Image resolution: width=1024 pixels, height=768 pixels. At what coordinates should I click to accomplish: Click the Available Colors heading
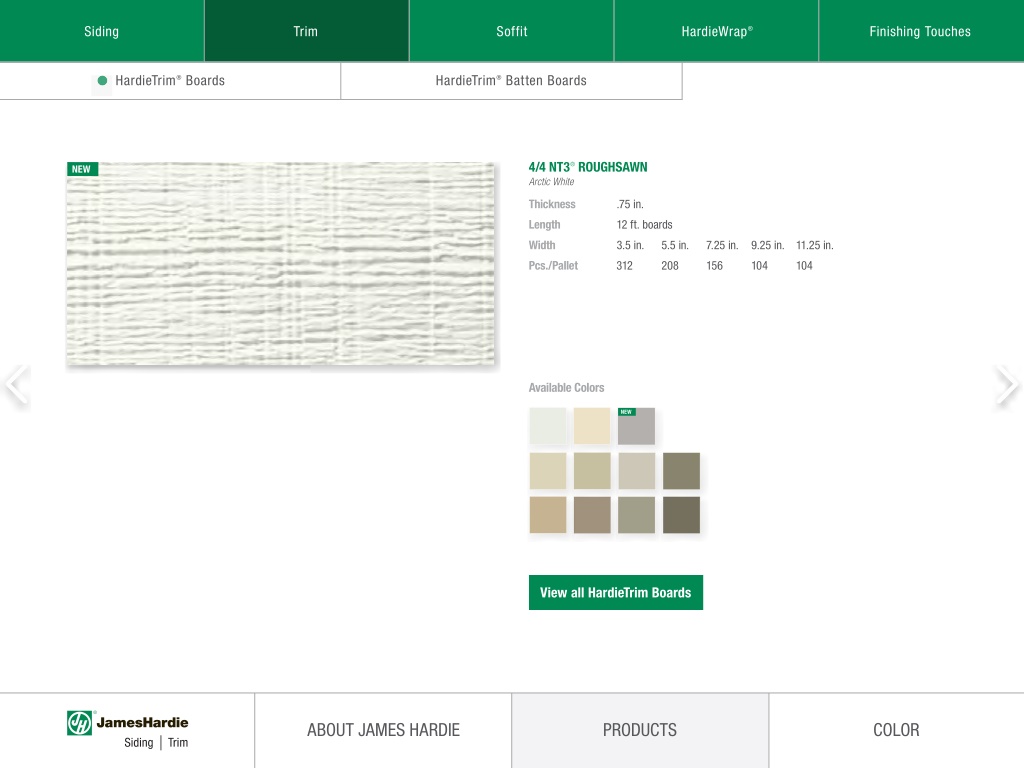(x=566, y=388)
